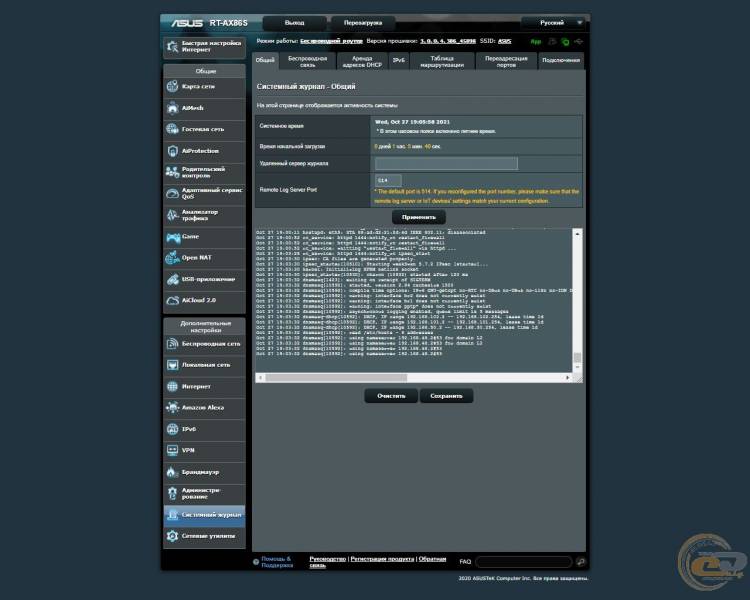The width and height of the screenshot is (750, 600).
Task: Open USB application (USB-приложение) icon
Action: 172,279
